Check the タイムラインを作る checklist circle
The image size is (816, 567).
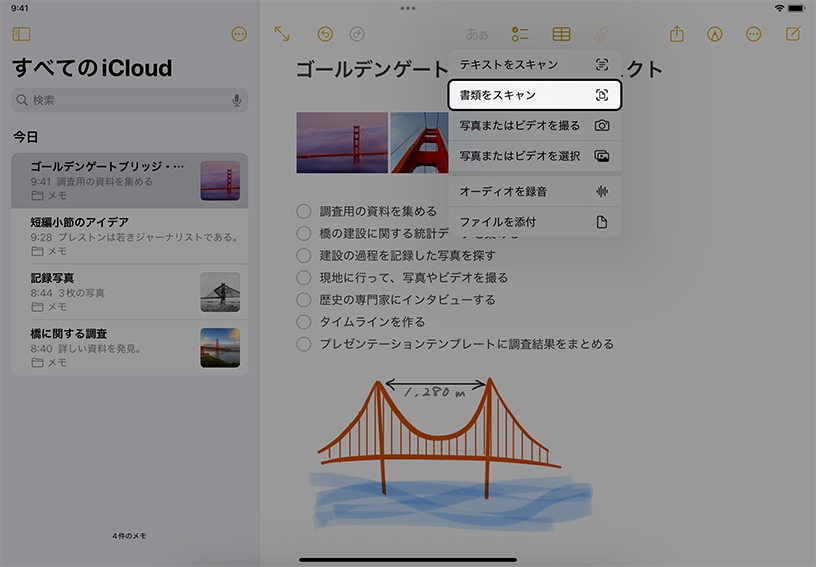pos(304,322)
